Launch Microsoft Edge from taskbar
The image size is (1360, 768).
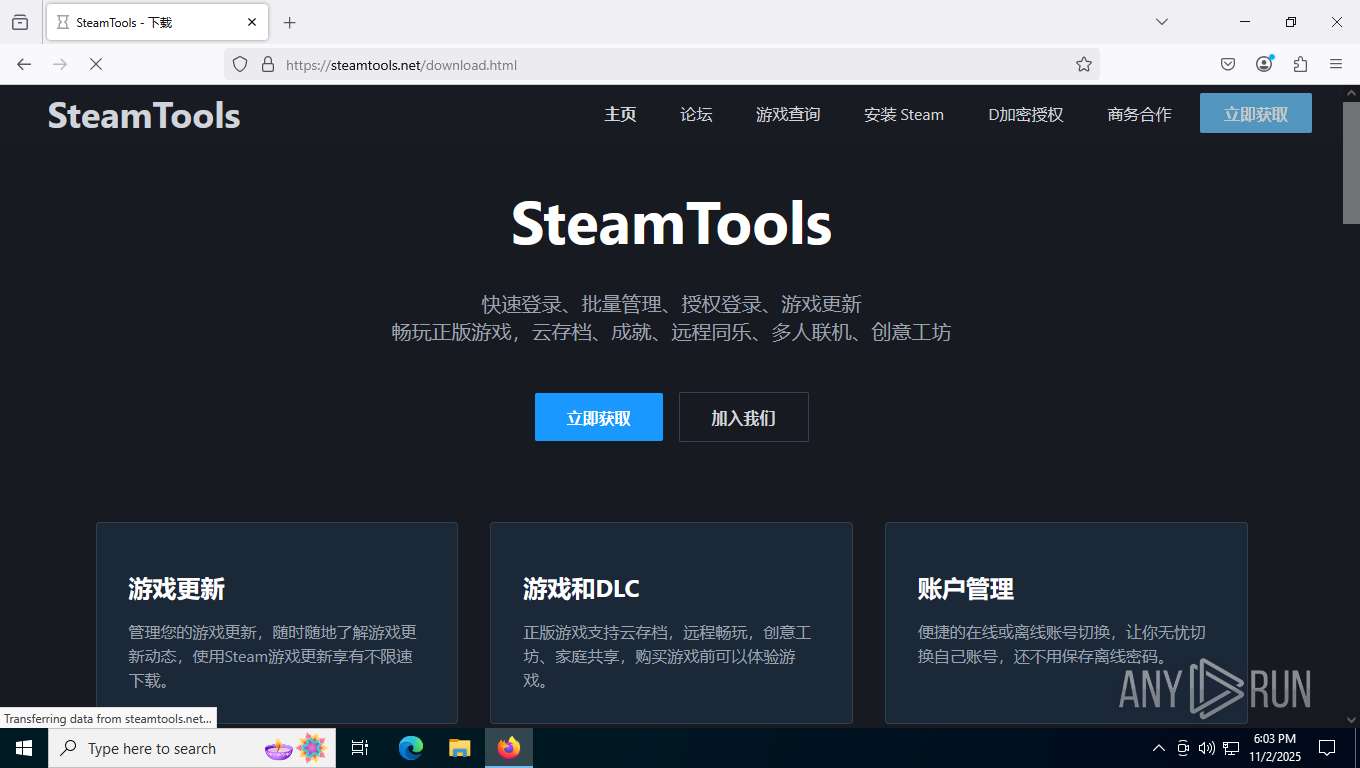click(411, 748)
